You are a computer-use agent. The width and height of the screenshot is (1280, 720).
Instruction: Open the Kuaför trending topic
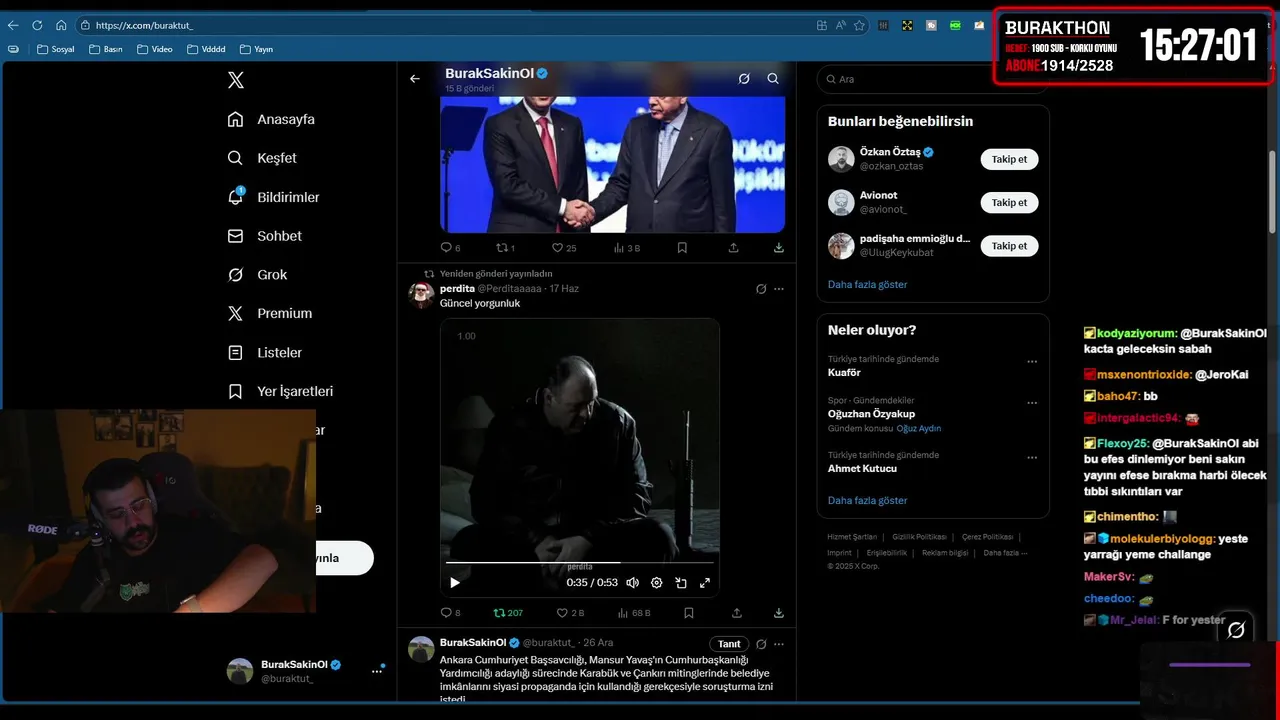point(844,372)
